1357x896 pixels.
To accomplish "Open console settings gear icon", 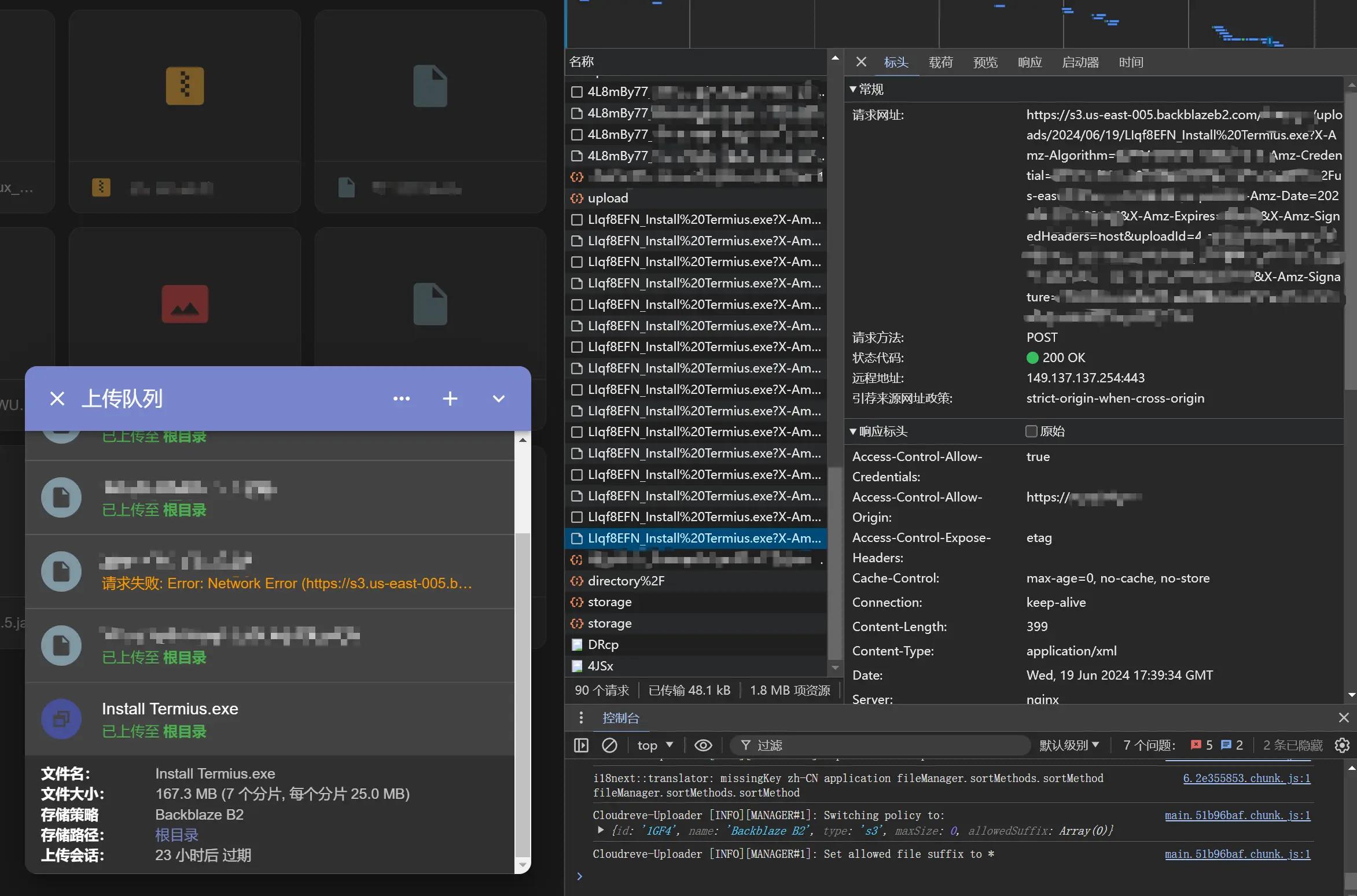I will pyautogui.click(x=1342, y=746).
